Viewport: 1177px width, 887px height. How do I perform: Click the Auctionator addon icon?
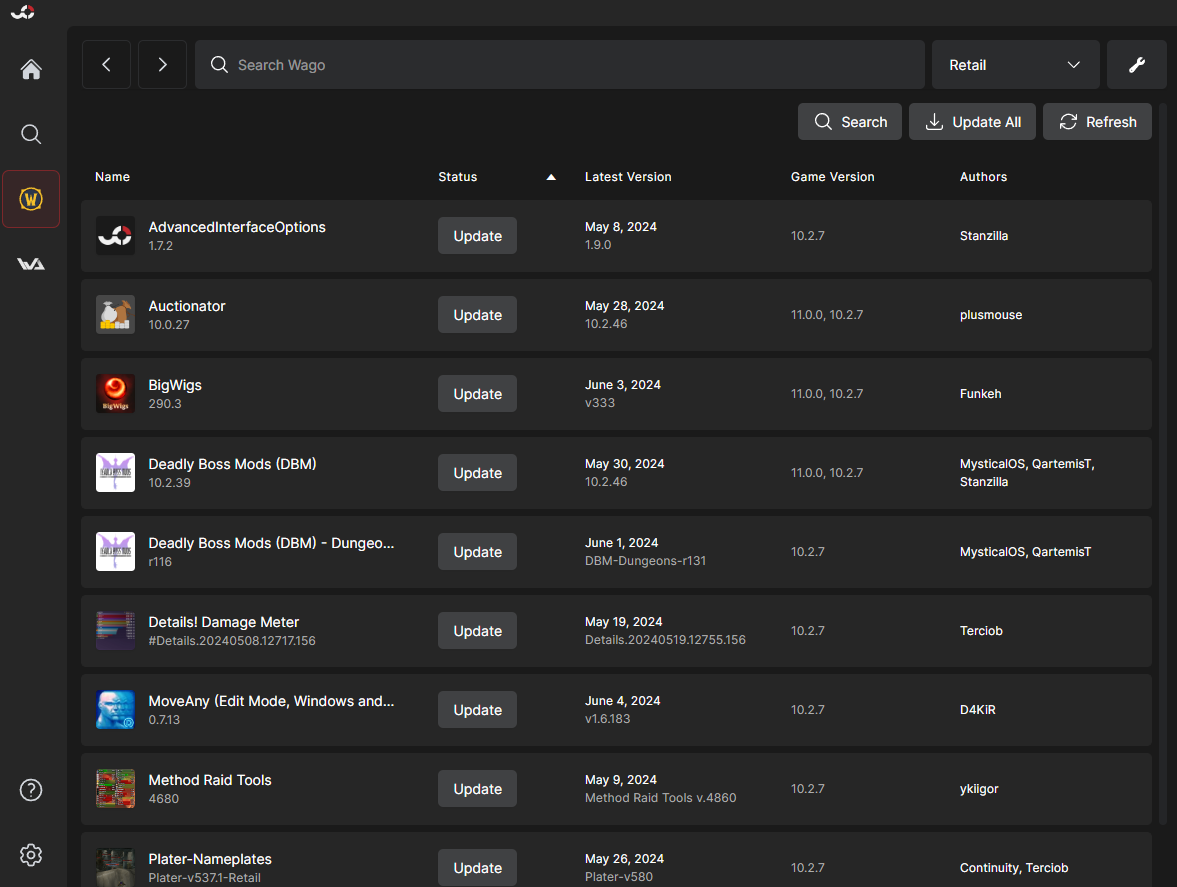click(x=116, y=314)
